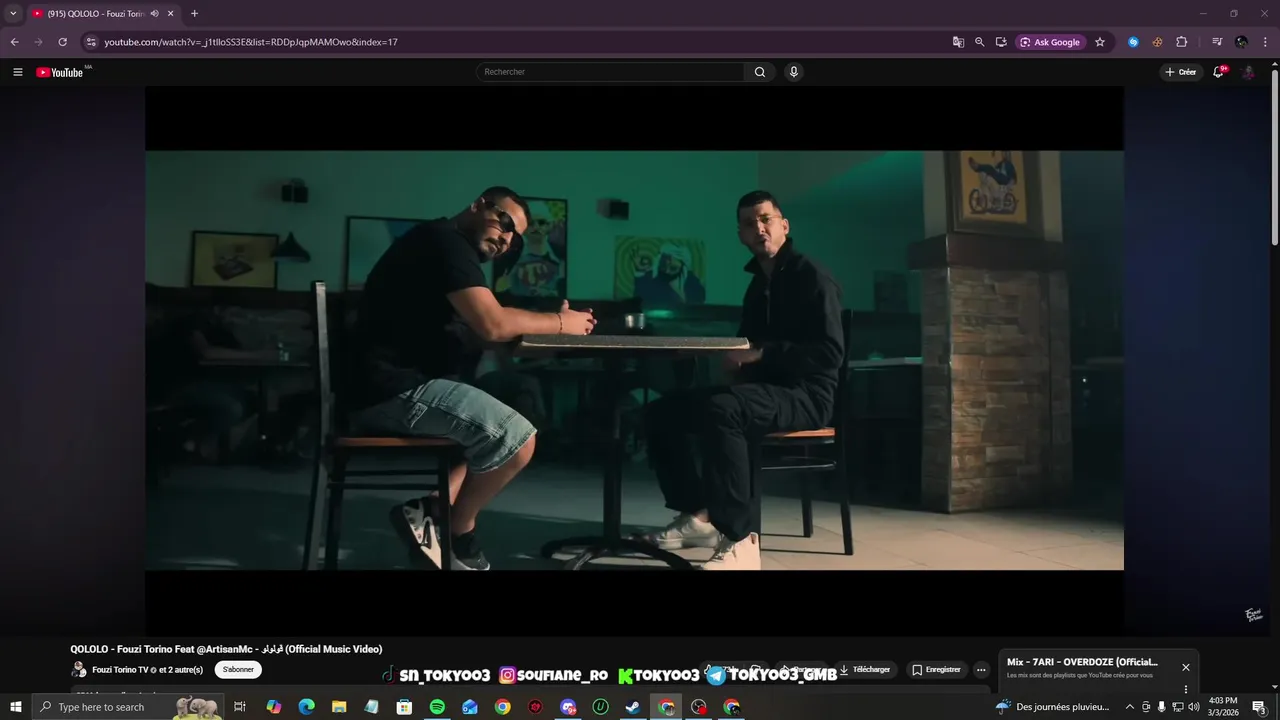This screenshot has height=720, width=1280.
Task: Open Steam from the taskbar
Action: pos(633,707)
